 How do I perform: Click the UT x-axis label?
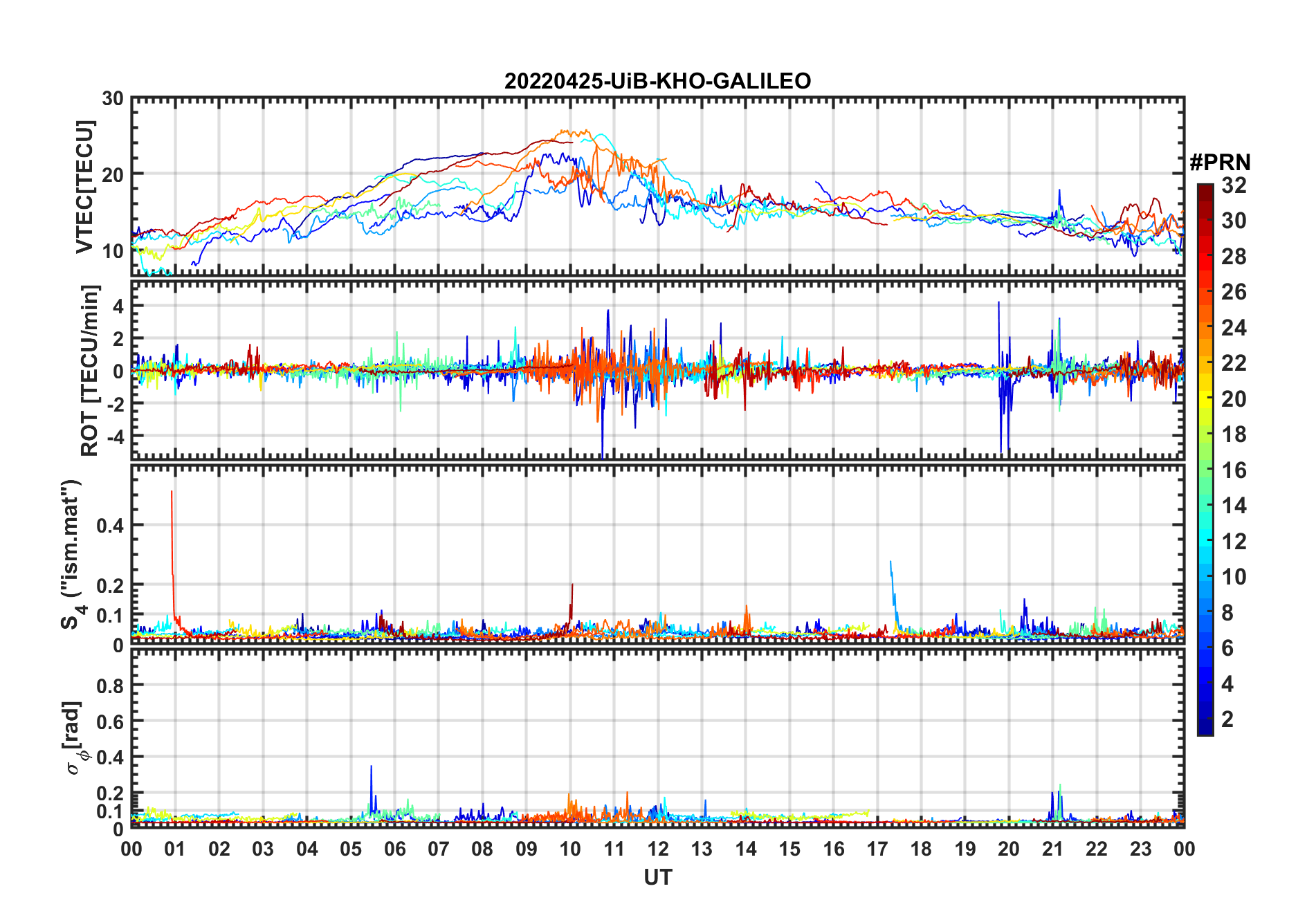657,877
